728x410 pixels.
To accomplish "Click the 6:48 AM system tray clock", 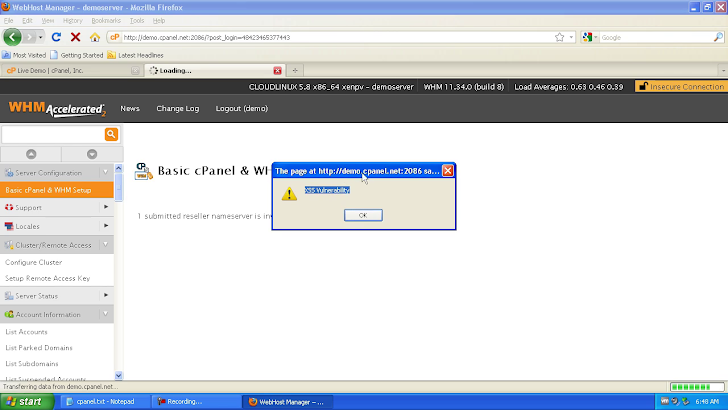I will pos(707,402).
